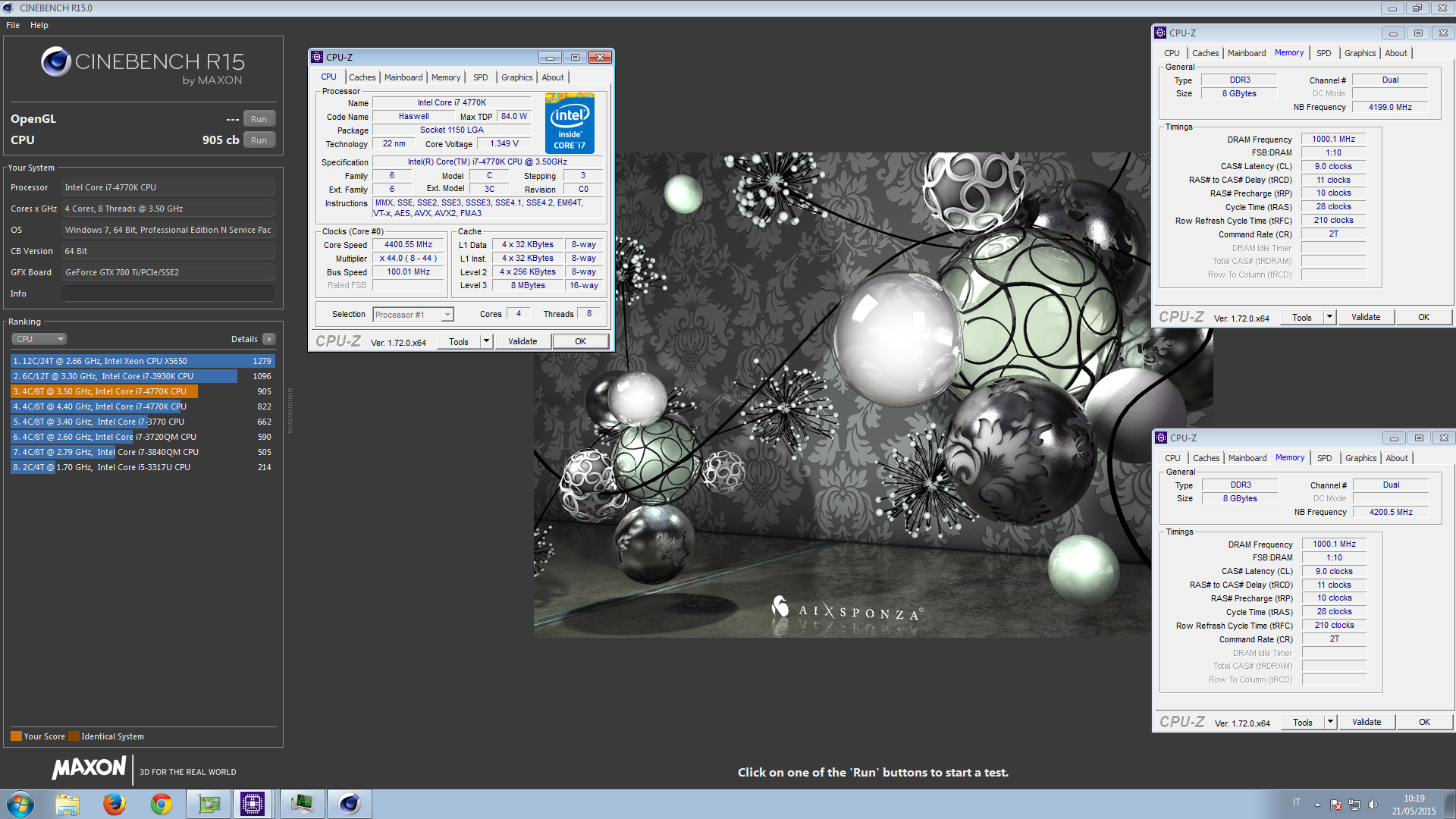The height and width of the screenshot is (819, 1456).
Task: Open the Caches tab in bottom-right CPU-Z window
Action: [x=1207, y=458]
